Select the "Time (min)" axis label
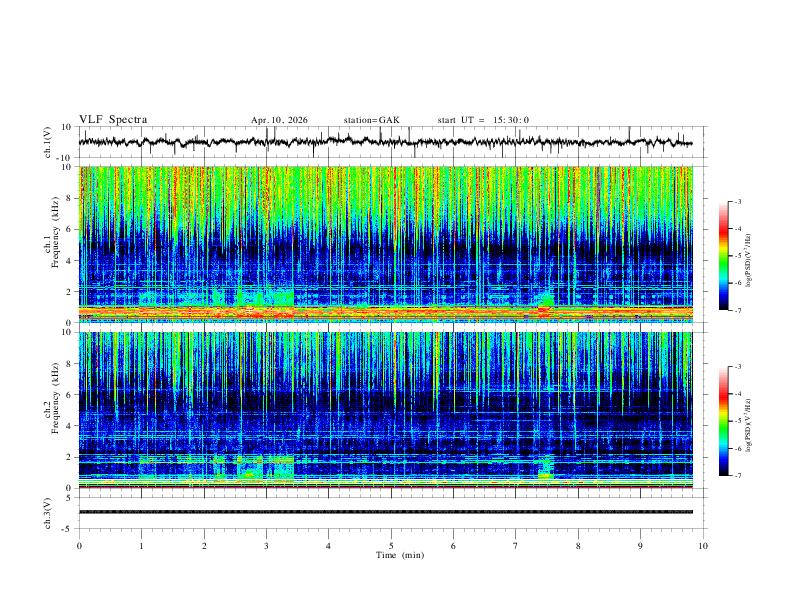 400,555
